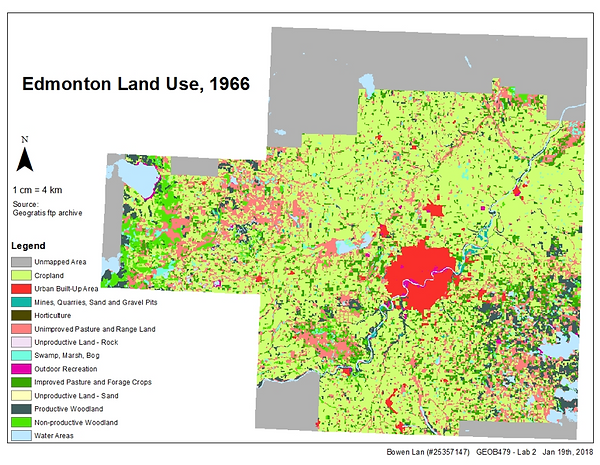Click the large red Edmonton urban area
Screen dimensions: 600x465
[421, 274]
